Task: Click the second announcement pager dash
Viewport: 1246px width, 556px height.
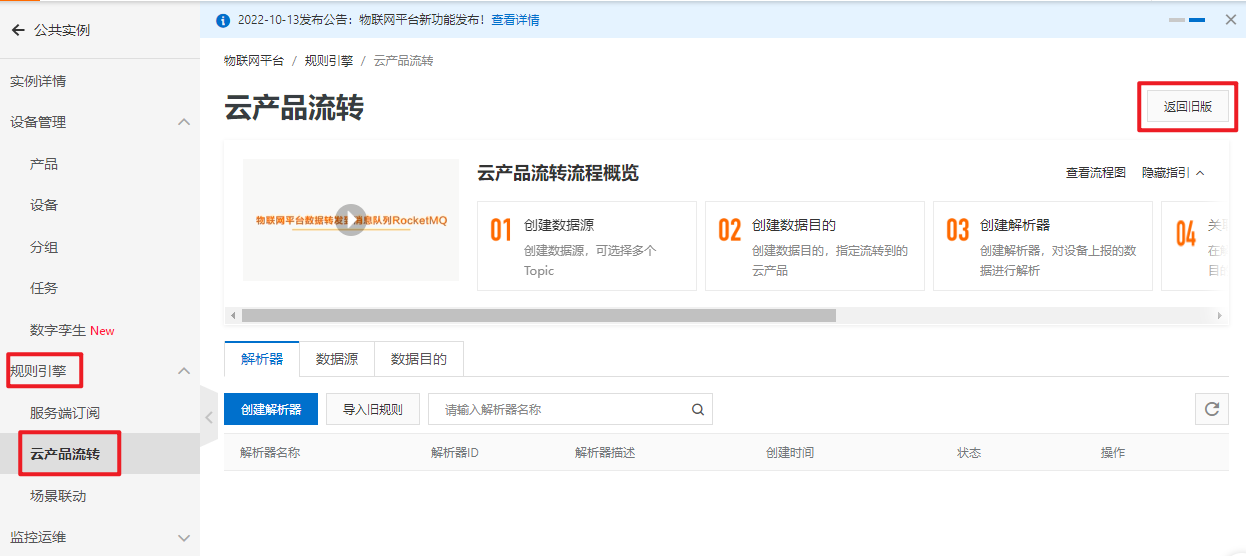Action: point(1197,19)
